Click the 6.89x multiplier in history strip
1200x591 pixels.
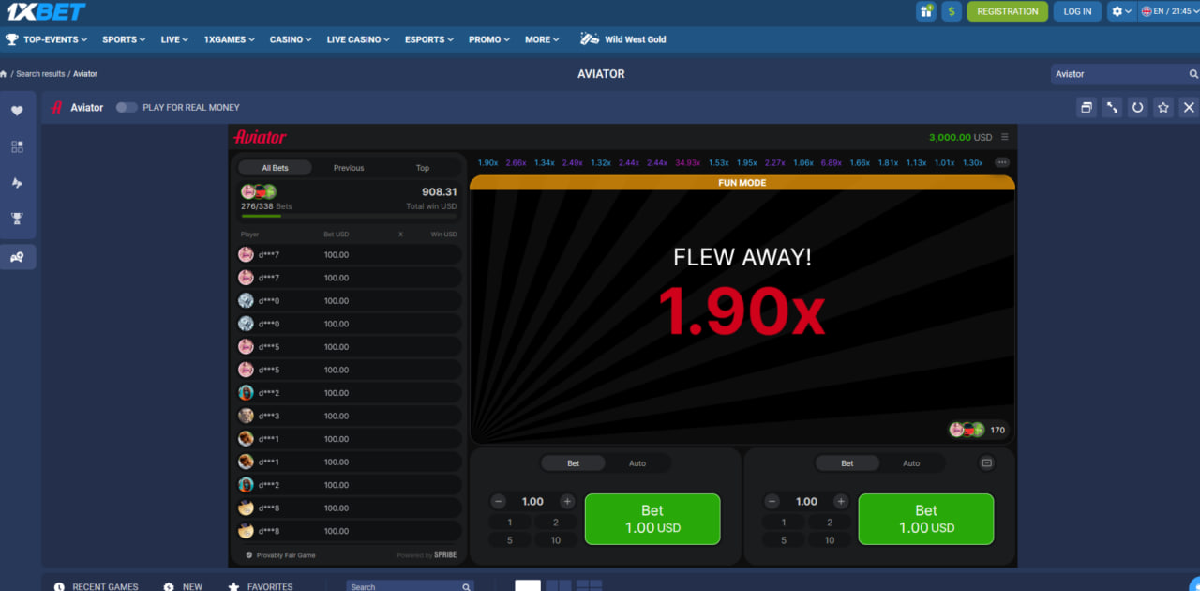point(831,162)
